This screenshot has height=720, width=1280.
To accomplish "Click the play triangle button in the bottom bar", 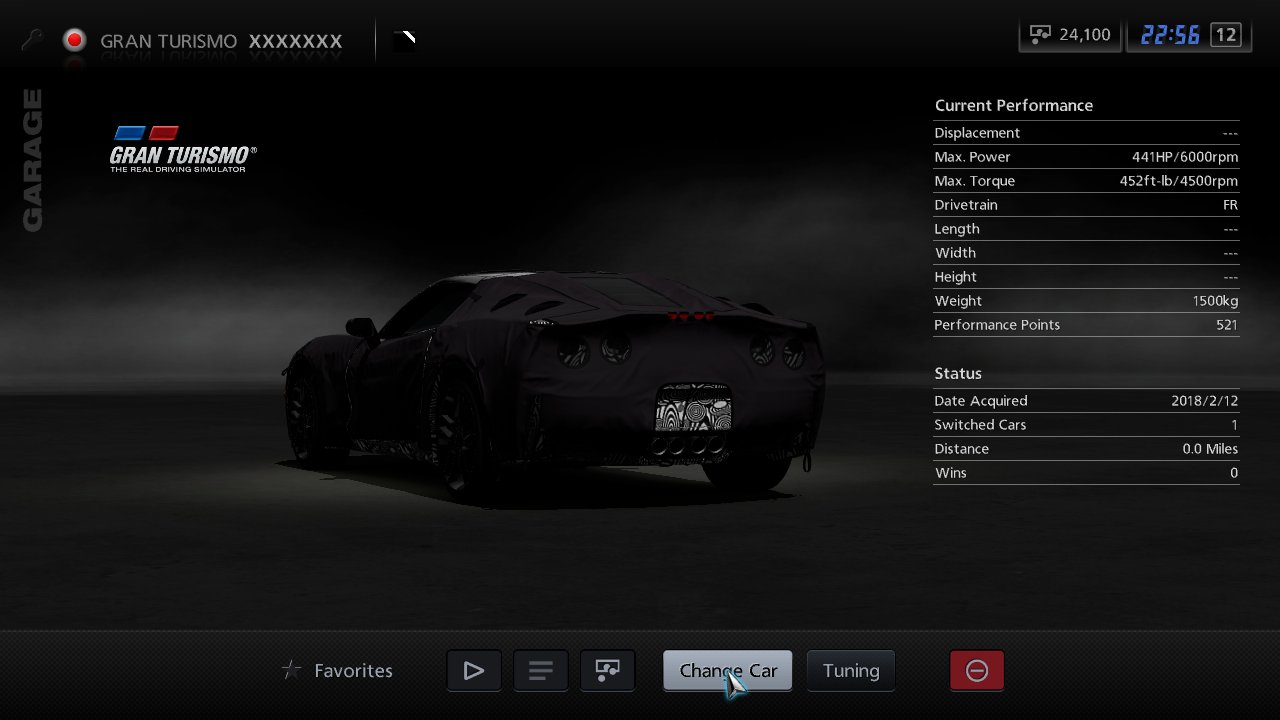I will [474, 670].
